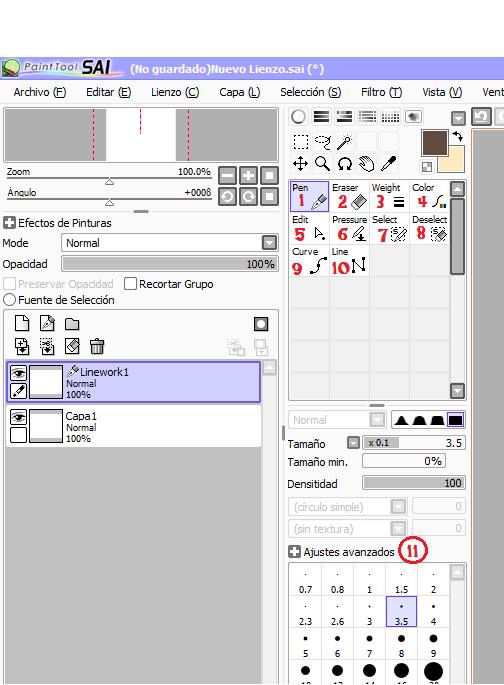The width and height of the screenshot is (504, 685).
Task: Activate the rectangular selection tool
Action: point(300,142)
